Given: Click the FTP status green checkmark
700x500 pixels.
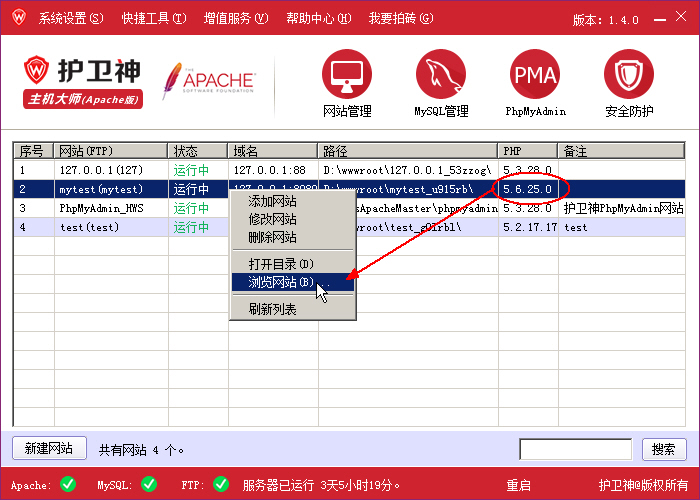Looking at the screenshot, I should click(x=221, y=484).
